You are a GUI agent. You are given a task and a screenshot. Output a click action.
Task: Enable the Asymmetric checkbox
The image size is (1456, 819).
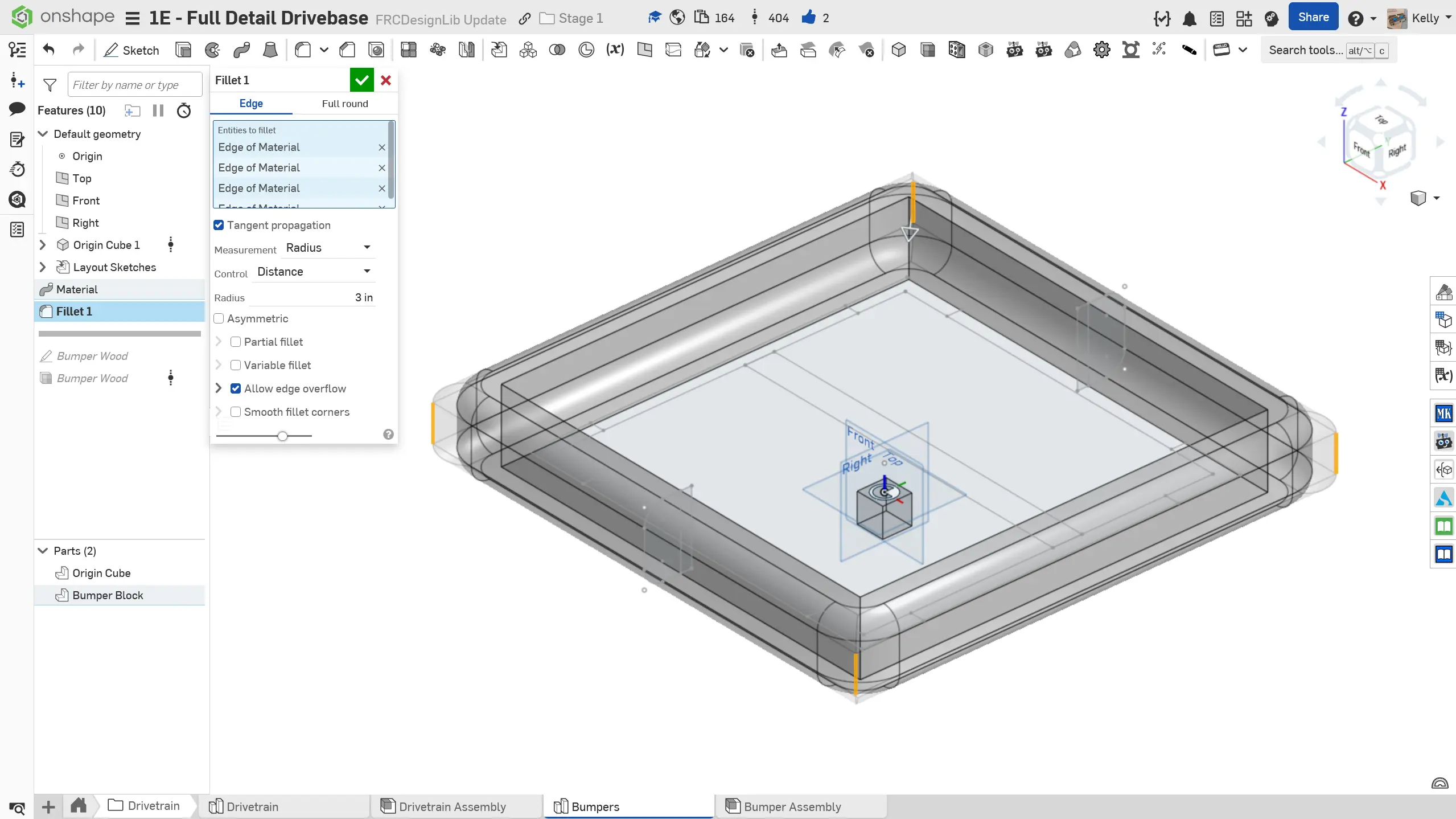click(219, 318)
